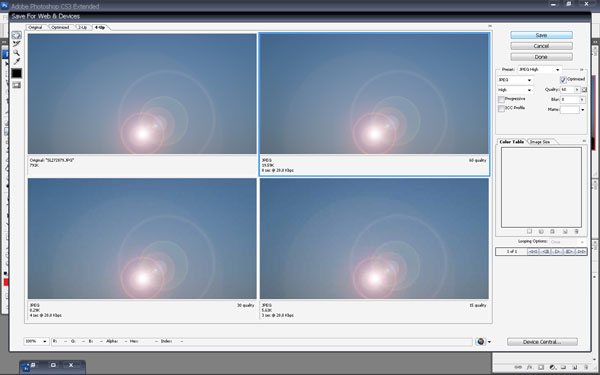
Task: Click the quality mask icon beside Quality field
Action: pyautogui.click(x=584, y=90)
